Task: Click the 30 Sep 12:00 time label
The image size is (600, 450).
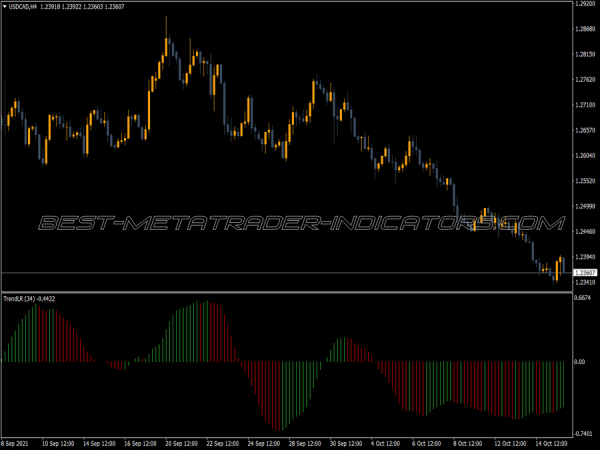Action: coord(346,443)
